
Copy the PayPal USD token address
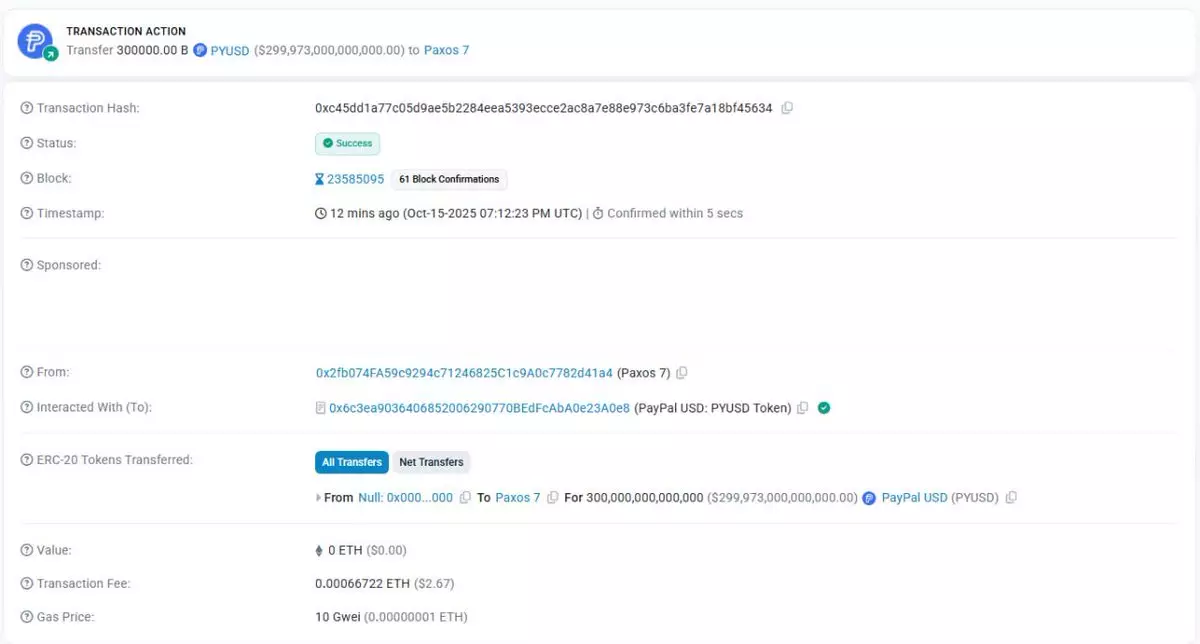pos(1011,497)
